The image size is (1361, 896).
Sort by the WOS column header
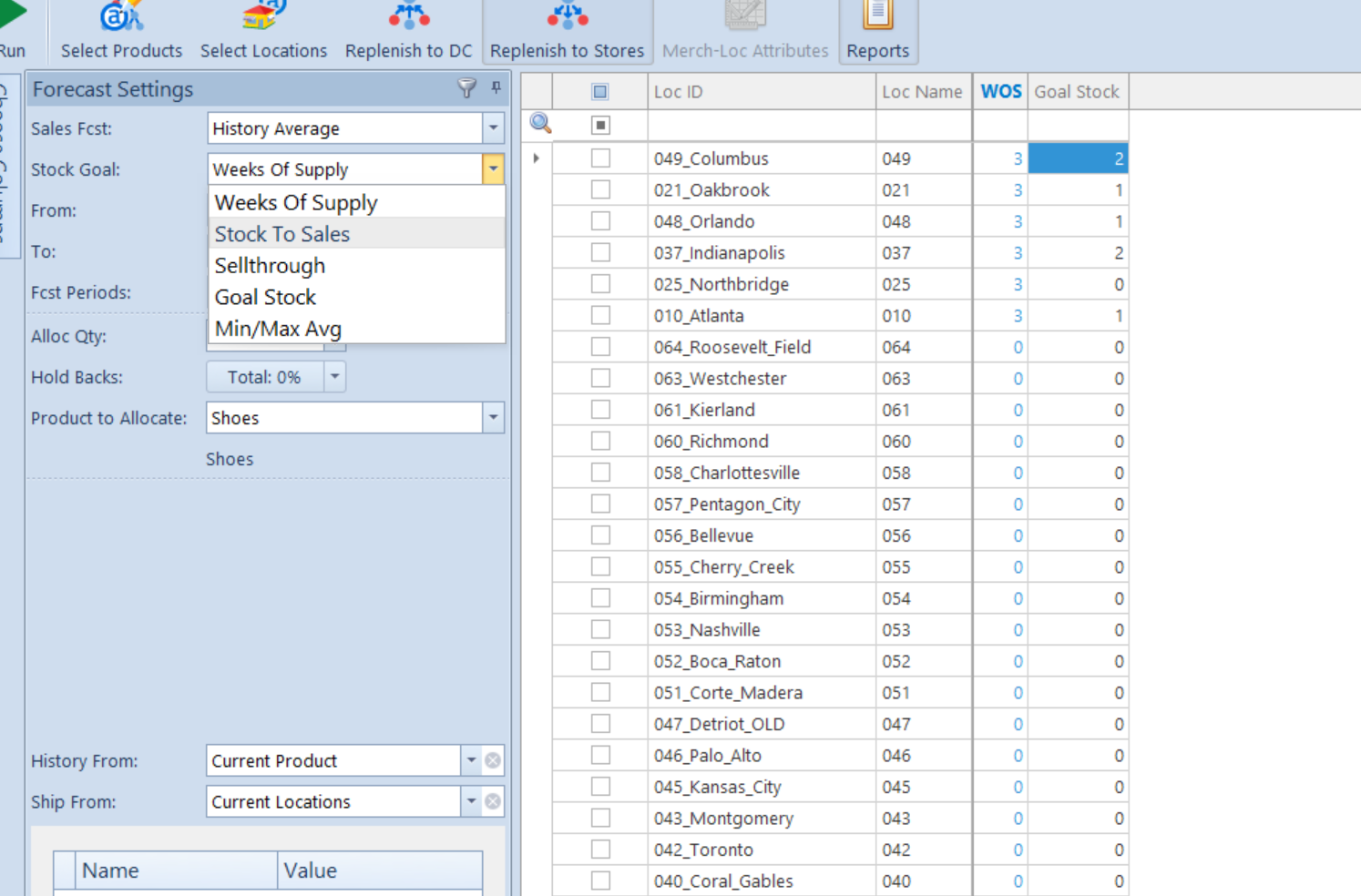click(1000, 92)
